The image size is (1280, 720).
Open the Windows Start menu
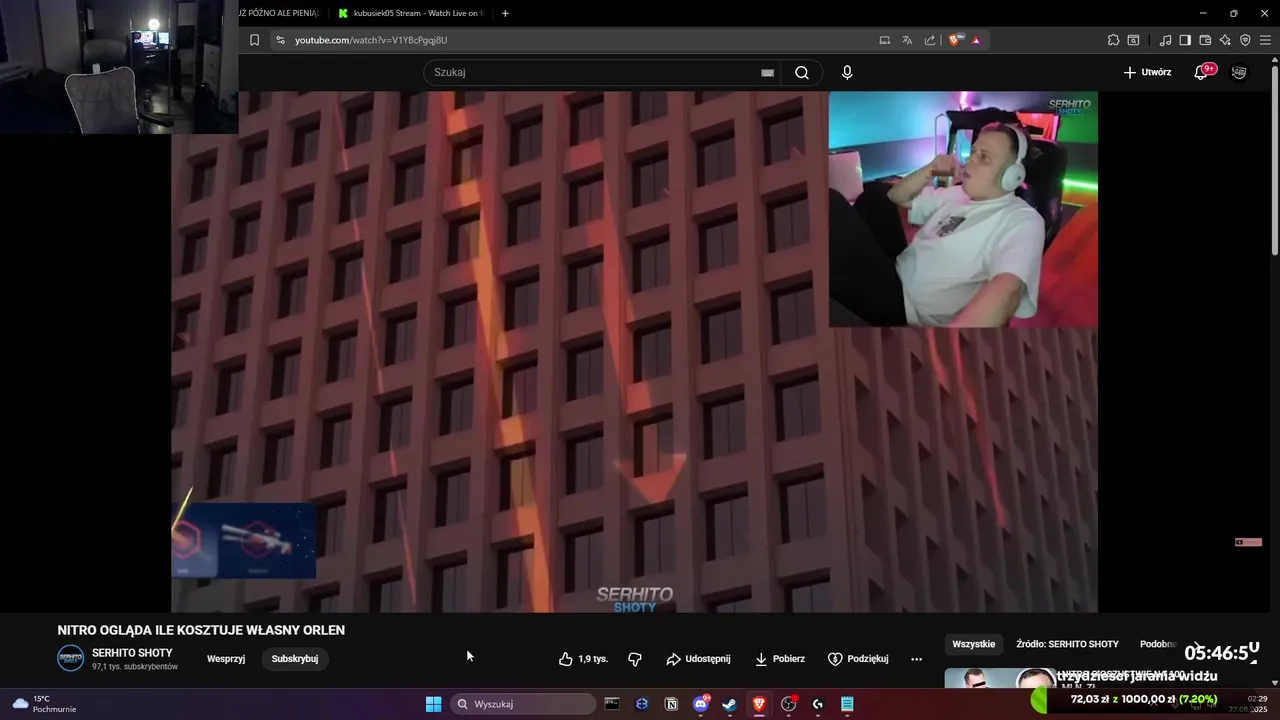433,704
